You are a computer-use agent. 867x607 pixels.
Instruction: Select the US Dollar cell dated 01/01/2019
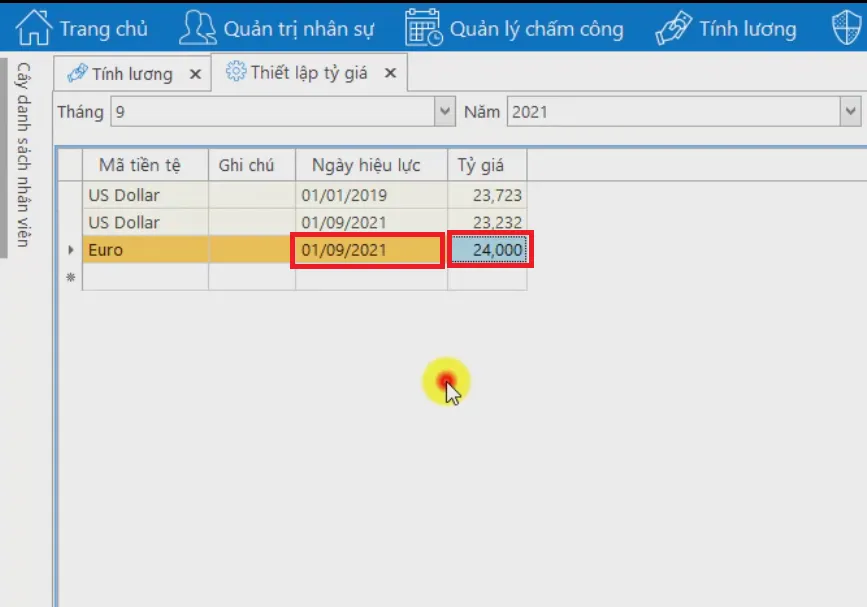(x=145, y=195)
